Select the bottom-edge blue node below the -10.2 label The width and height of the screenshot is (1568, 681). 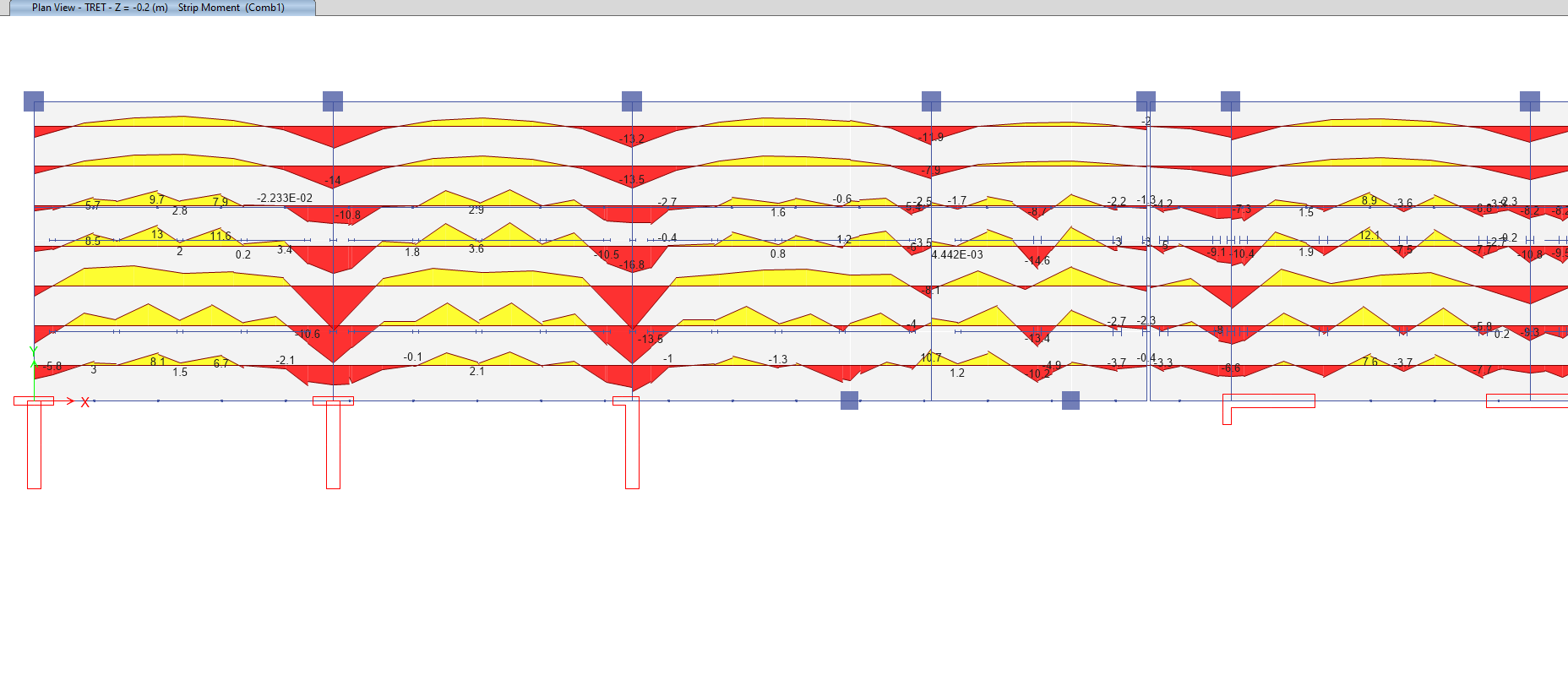[x=1070, y=400]
